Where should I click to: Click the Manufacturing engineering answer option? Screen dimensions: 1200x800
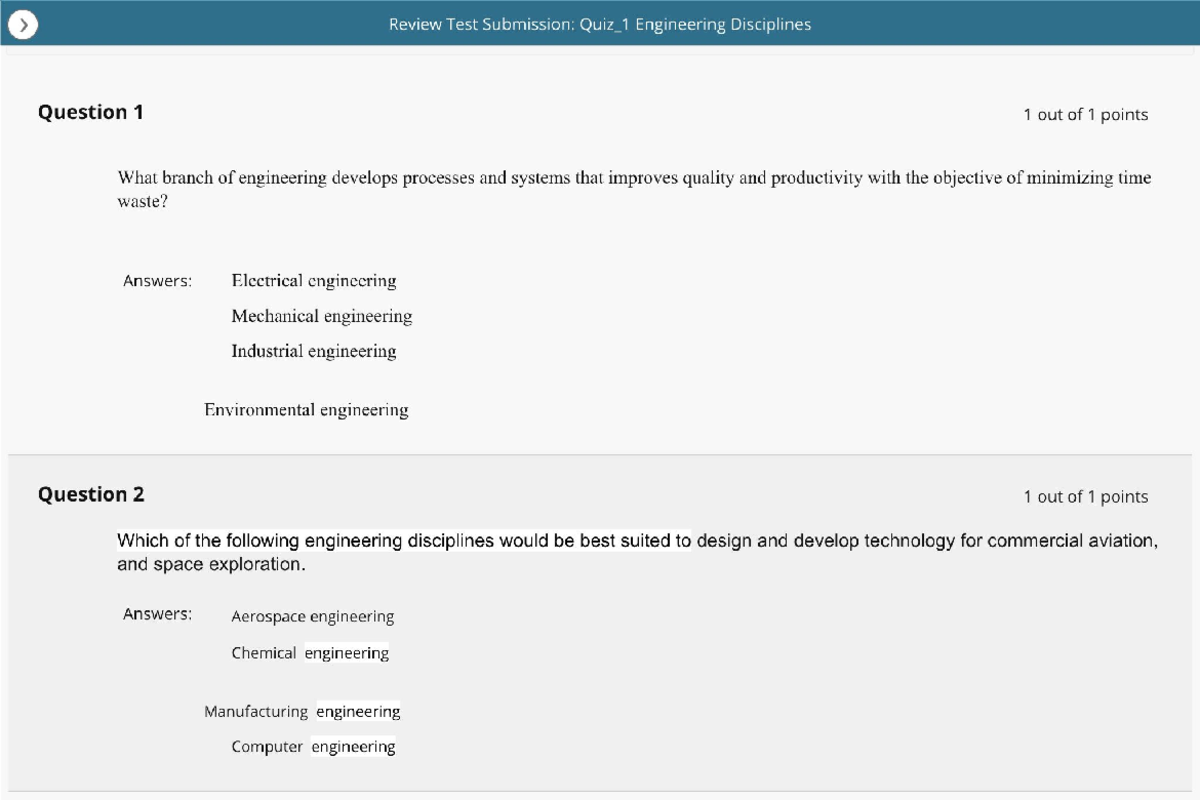coord(302,711)
